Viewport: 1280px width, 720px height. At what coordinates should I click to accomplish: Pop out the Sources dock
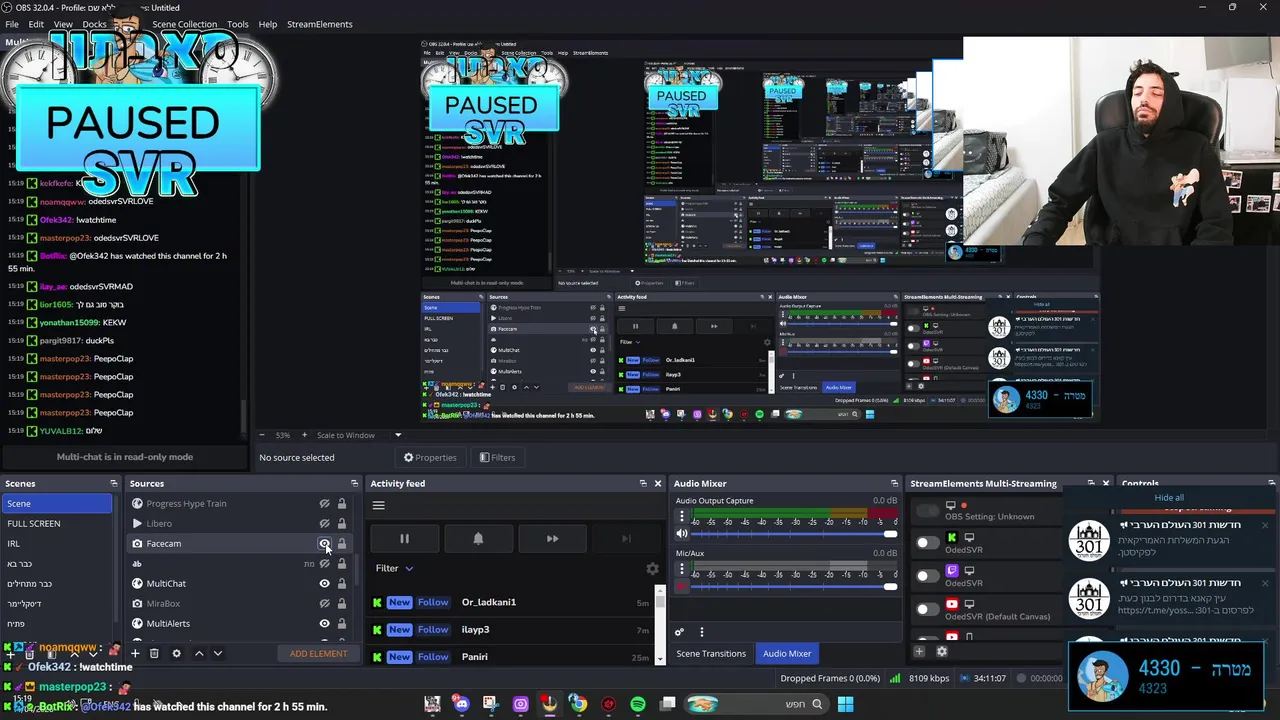point(354,483)
